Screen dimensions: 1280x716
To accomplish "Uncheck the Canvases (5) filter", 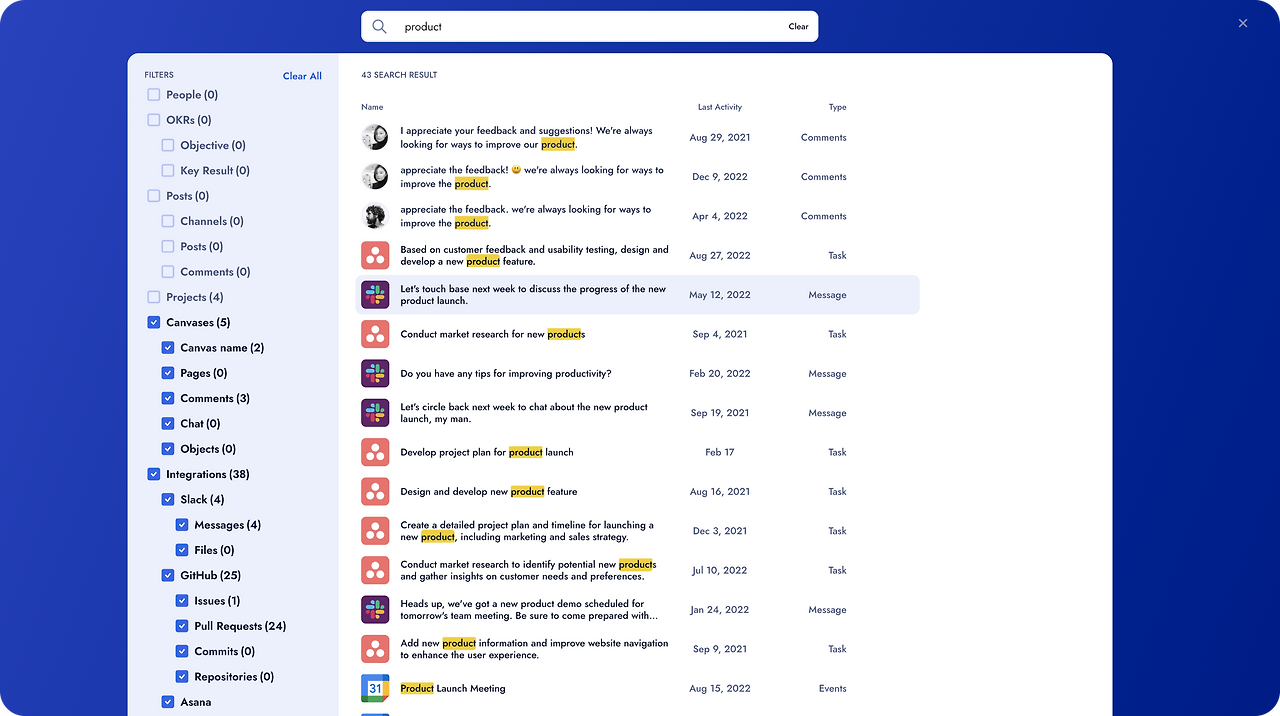I will [x=154, y=322].
